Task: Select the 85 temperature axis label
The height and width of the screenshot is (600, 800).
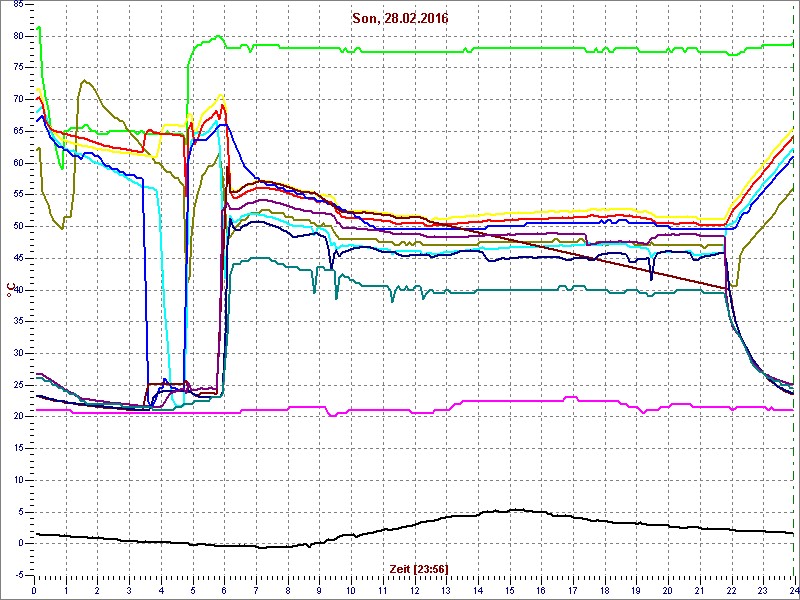Action: click(x=18, y=5)
